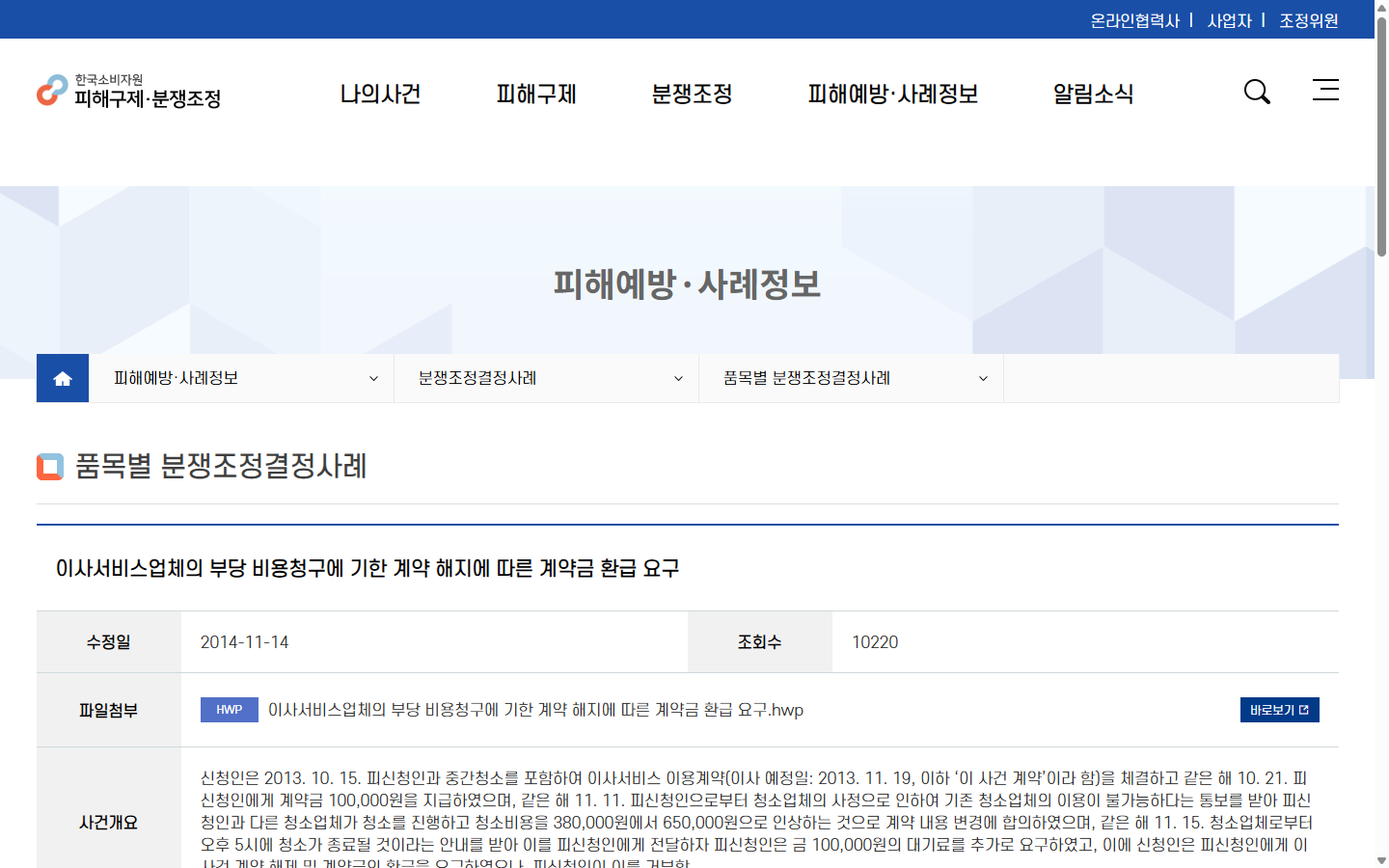The height and width of the screenshot is (868, 1389).
Task: Open the search magnifier icon
Action: coord(1257,92)
